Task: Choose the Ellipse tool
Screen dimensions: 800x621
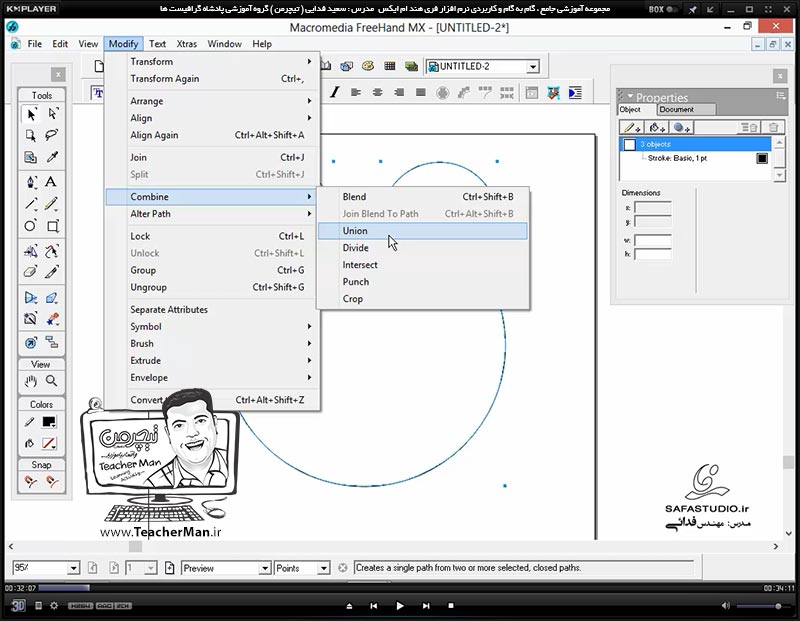Action: coord(31,226)
